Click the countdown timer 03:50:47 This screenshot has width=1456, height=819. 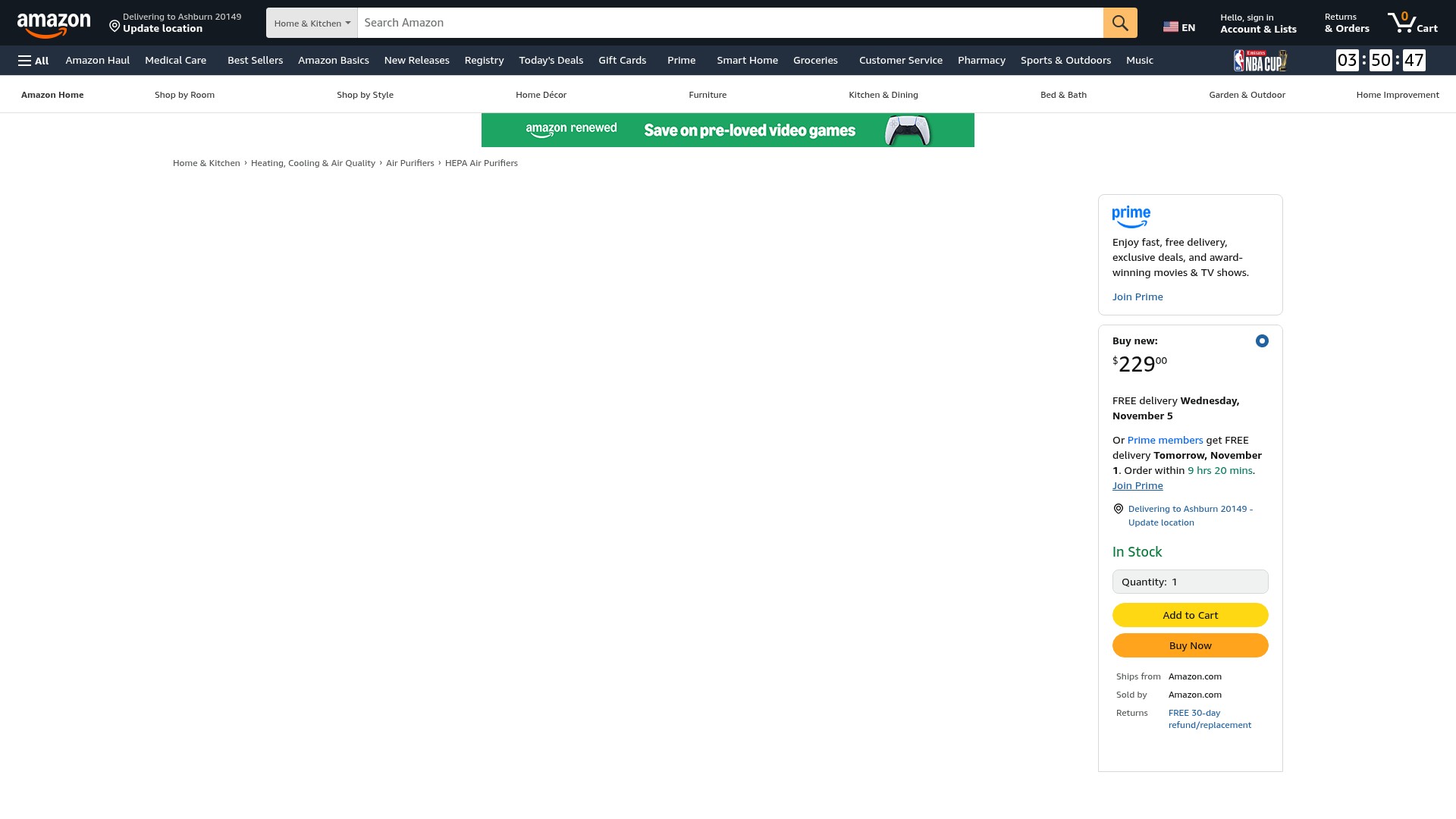point(1380,61)
